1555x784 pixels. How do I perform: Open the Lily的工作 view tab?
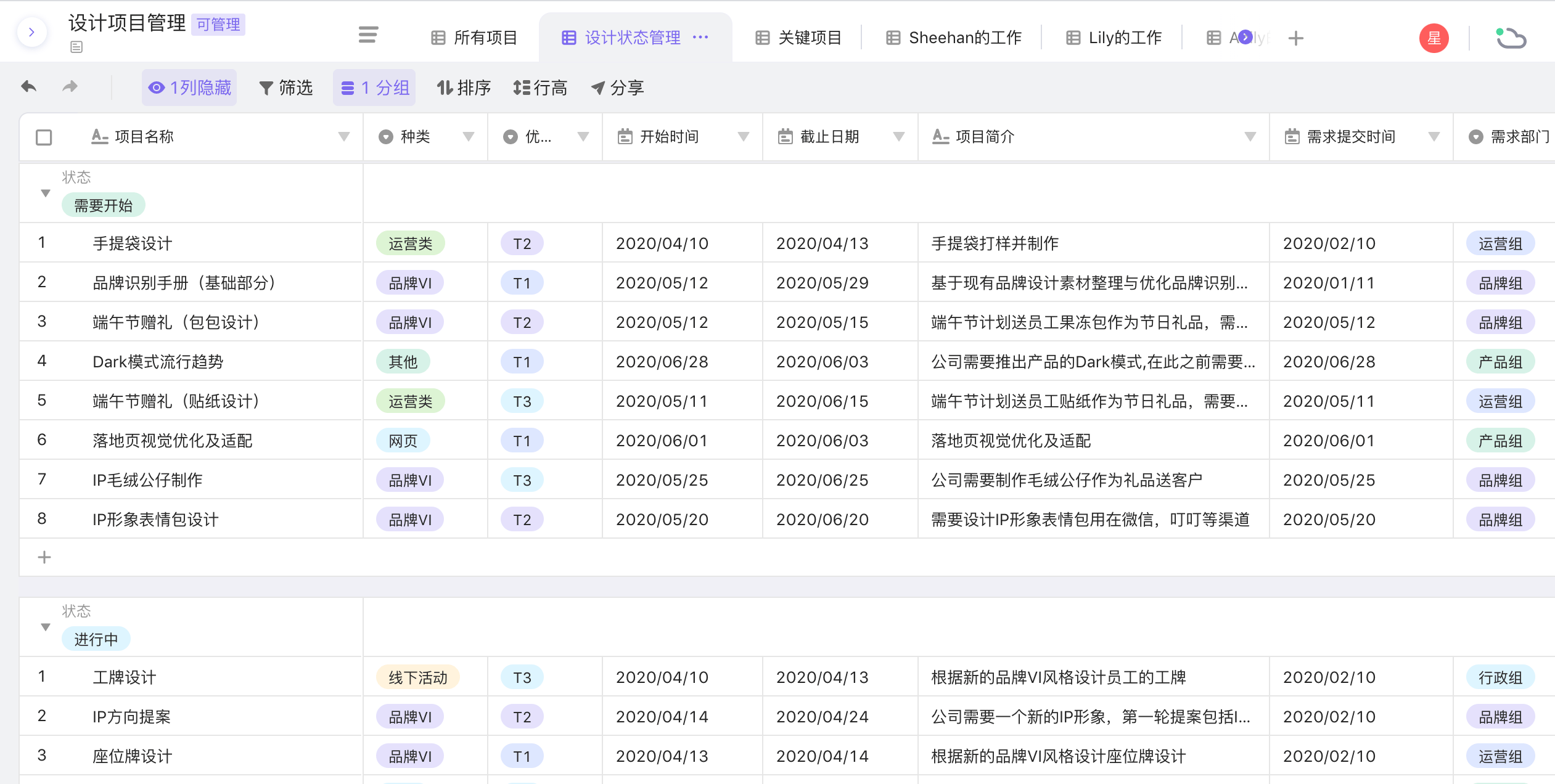click(1114, 38)
